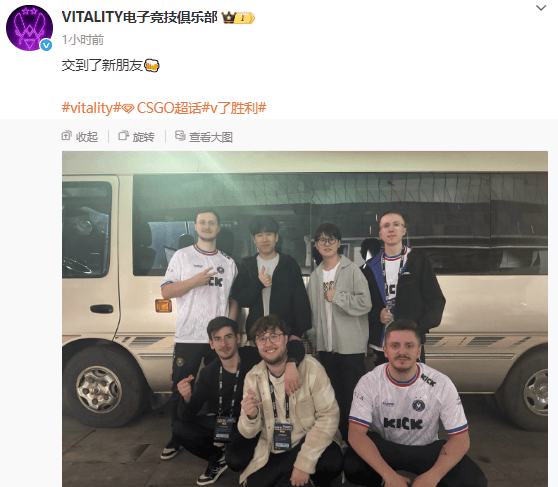Click the collapse image icon beside 收起
Viewport: 558px width, 487px height.
pyautogui.click(x=67, y=136)
